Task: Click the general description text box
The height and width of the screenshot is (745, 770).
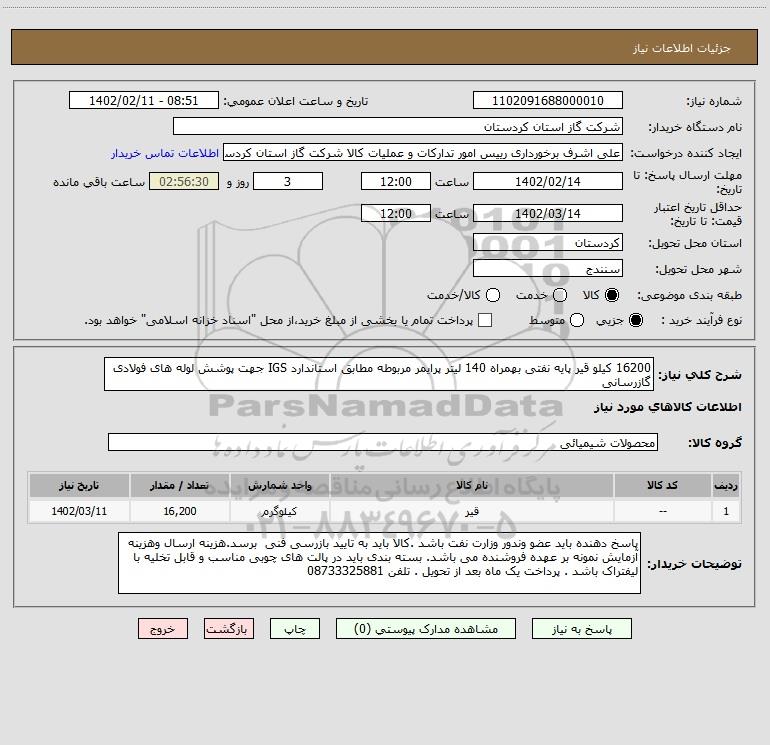Action: click(x=379, y=375)
